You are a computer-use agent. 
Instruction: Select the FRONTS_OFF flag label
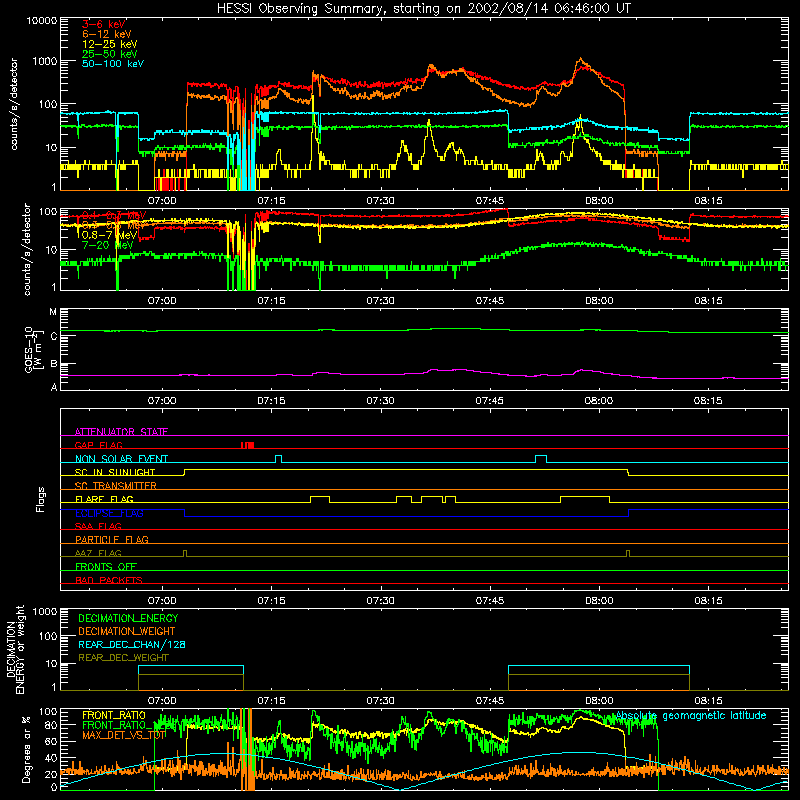pyautogui.click(x=106, y=566)
